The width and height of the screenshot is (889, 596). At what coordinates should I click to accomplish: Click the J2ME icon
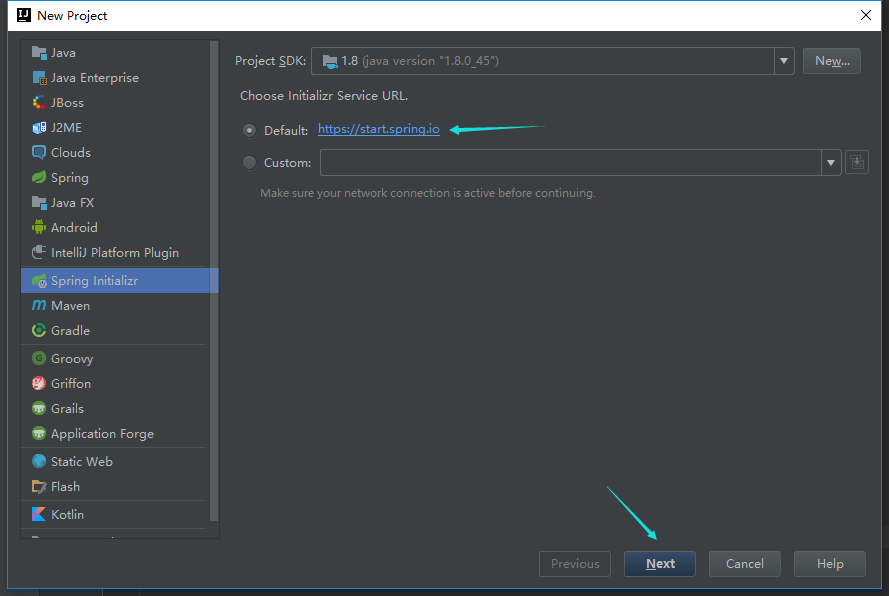click(x=39, y=128)
